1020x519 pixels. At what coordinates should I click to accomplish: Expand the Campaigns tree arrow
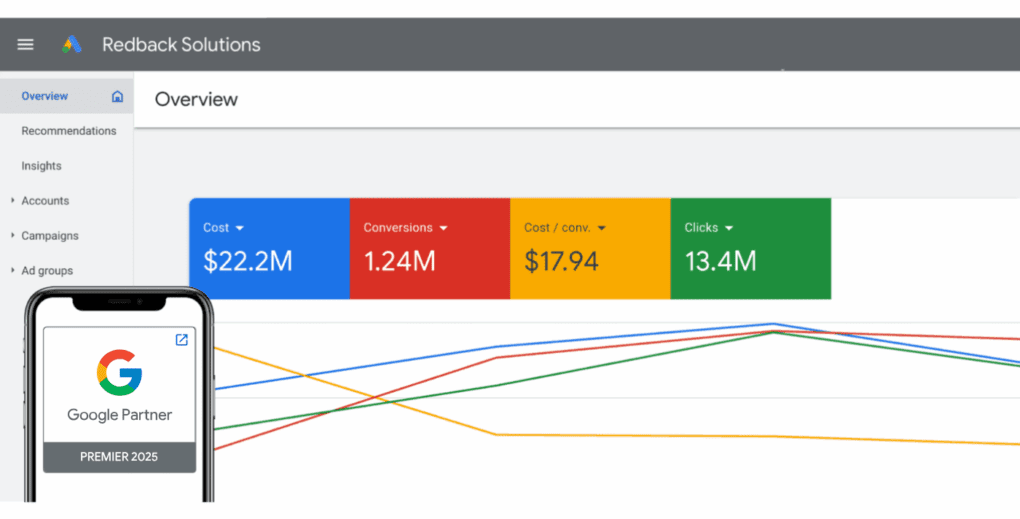(x=12, y=235)
